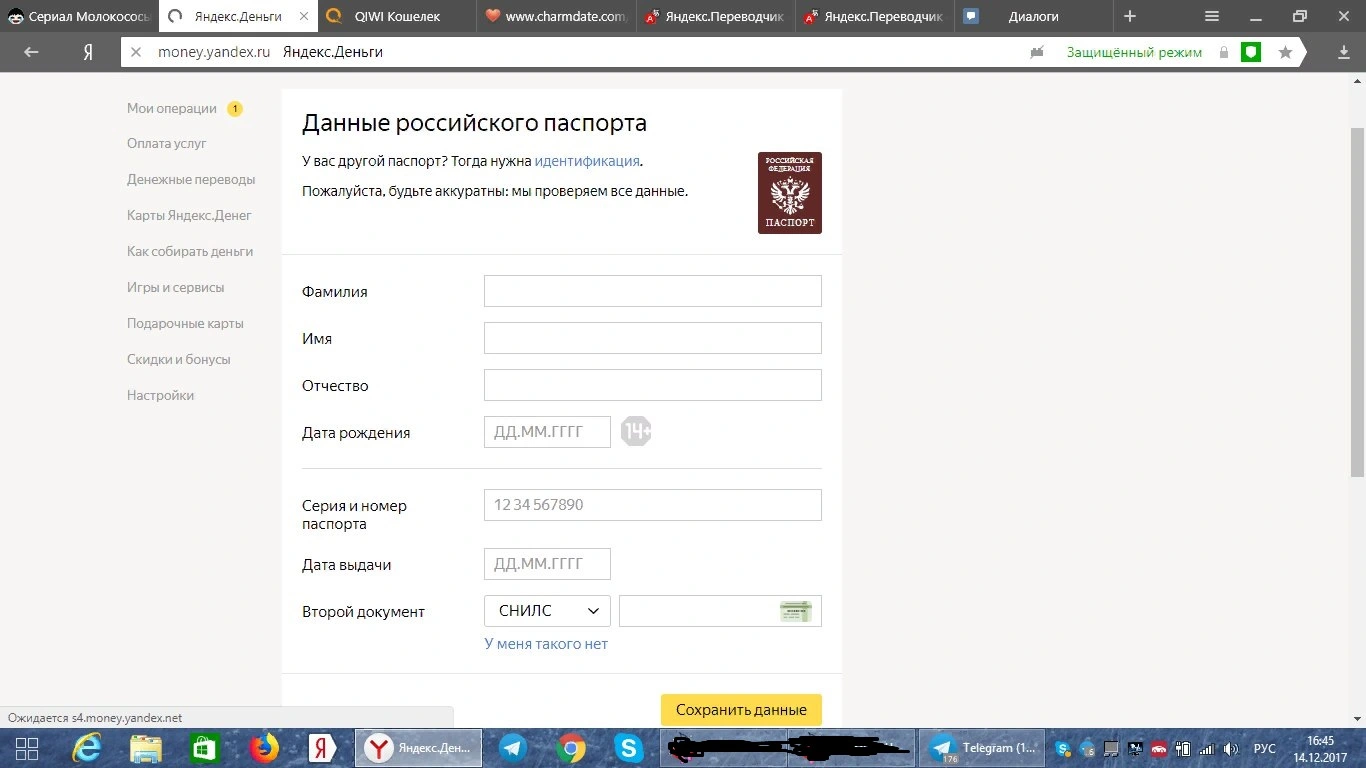Image resolution: width=1366 pixels, height=768 pixels.
Task: Click the pinned Yandex "Я" taskbar icon
Action: (321, 748)
